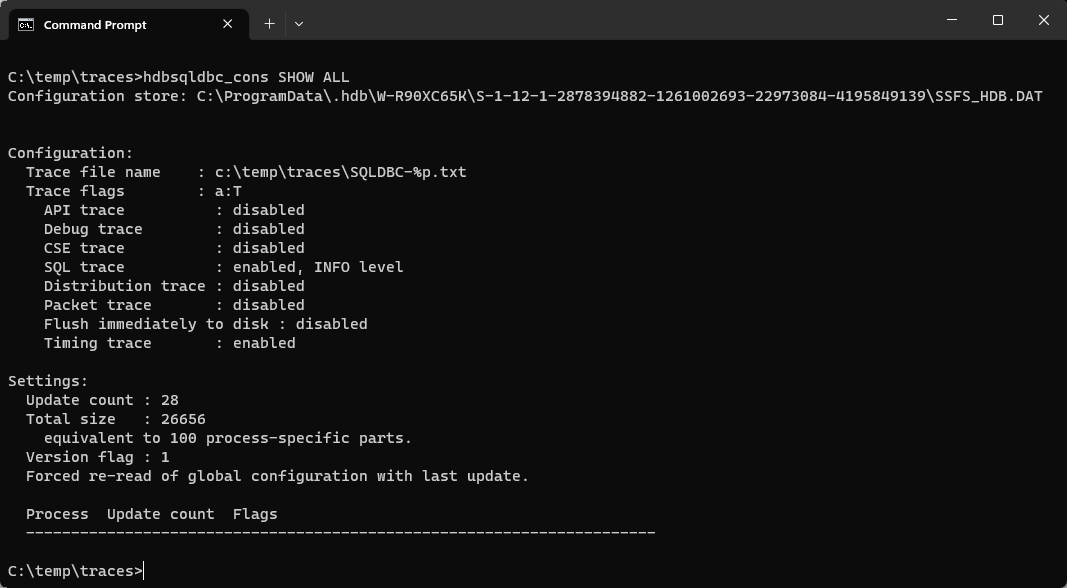Expand the new tab profile dropdown chevron
Image resolution: width=1067 pixels, height=588 pixels.
299,24
